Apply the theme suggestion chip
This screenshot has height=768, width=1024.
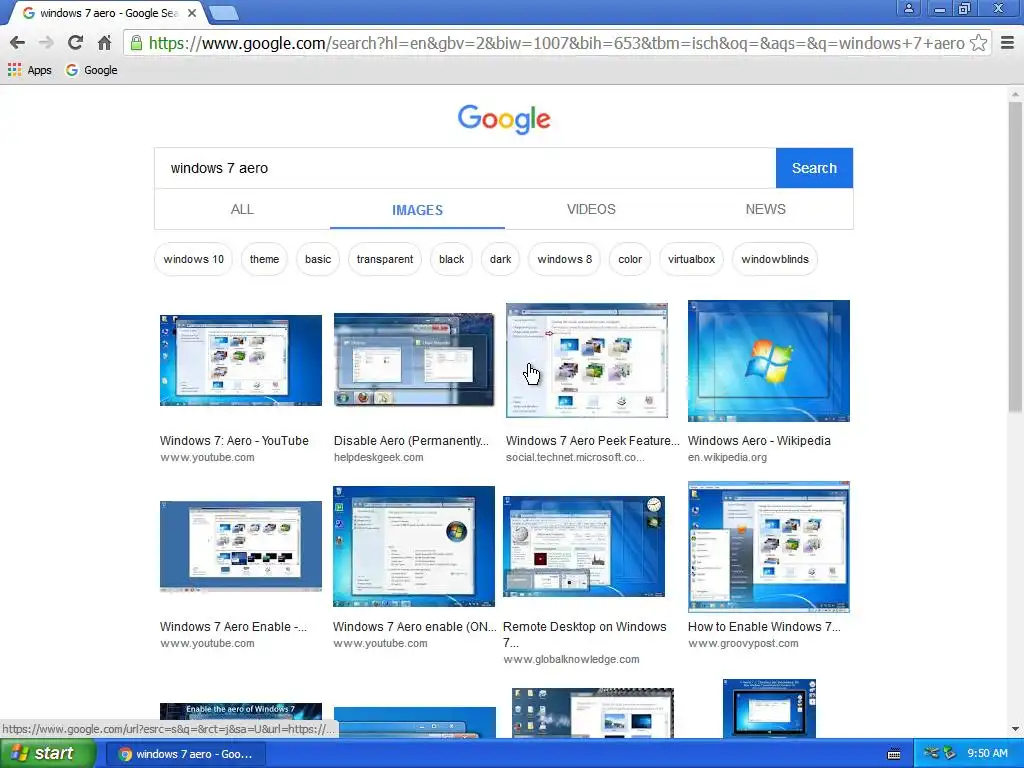coord(264,259)
